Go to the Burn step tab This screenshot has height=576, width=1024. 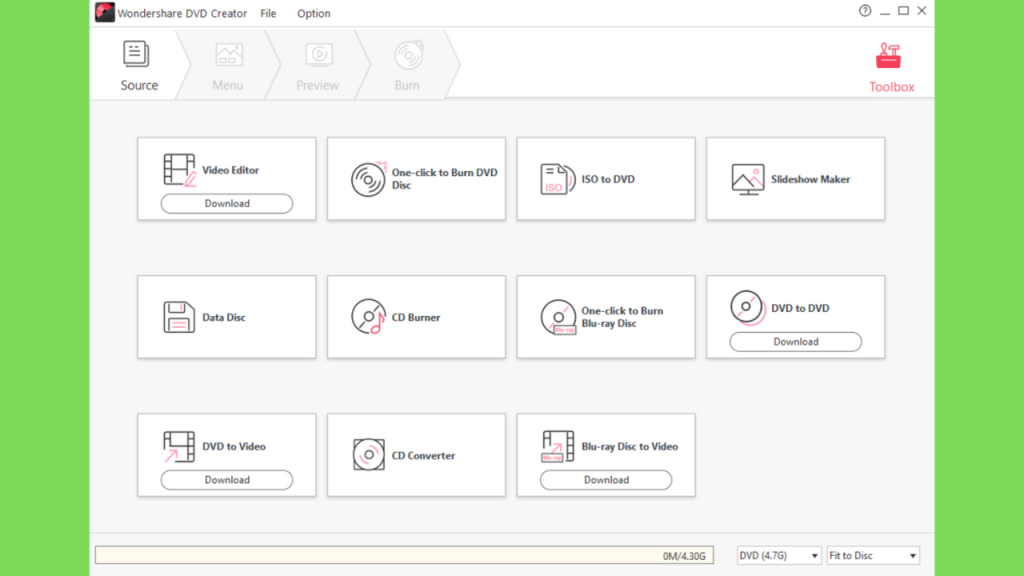(x=407, y=66)
